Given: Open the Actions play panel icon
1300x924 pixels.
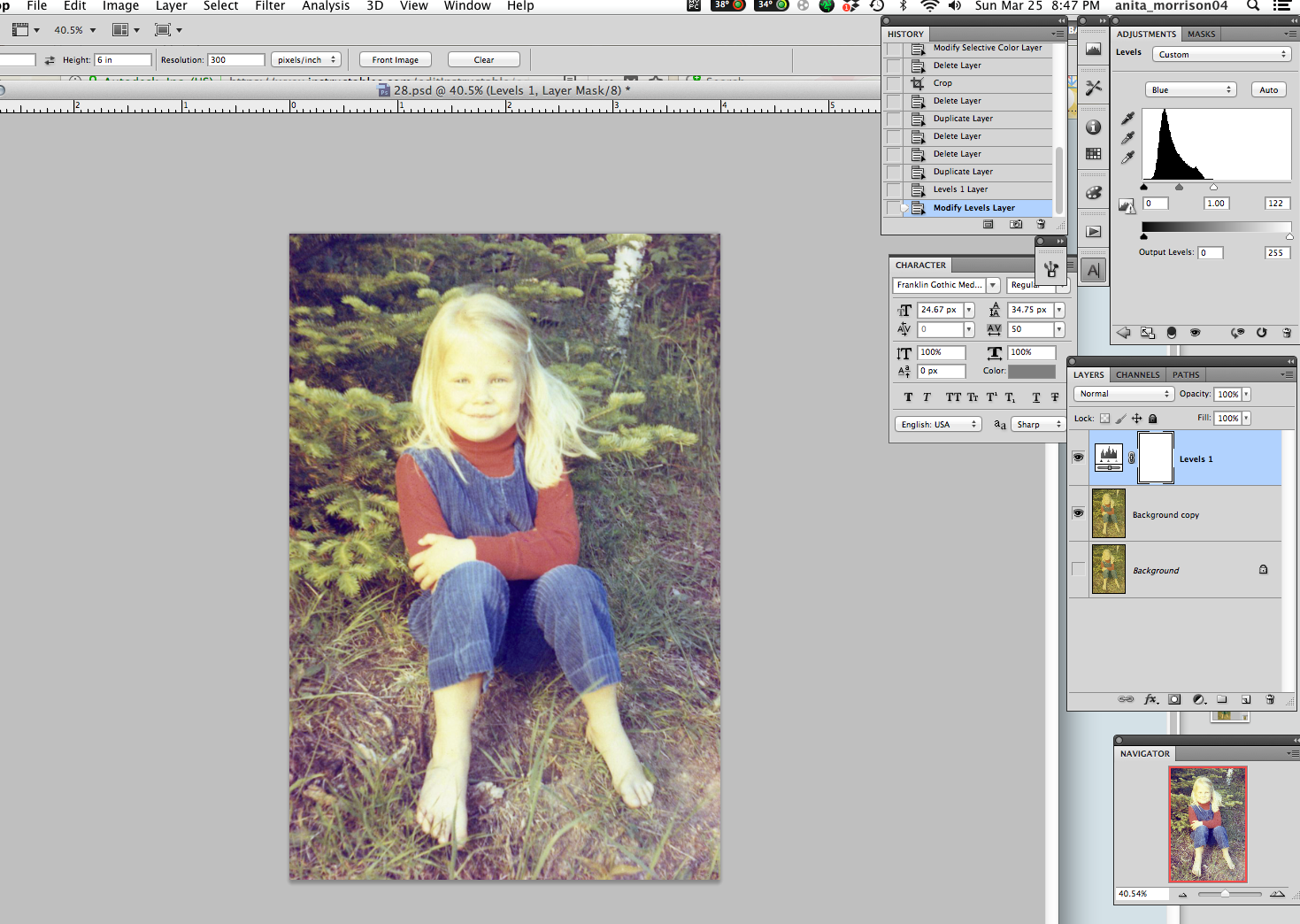Looking at the screenshot, I should (1094, 232).
